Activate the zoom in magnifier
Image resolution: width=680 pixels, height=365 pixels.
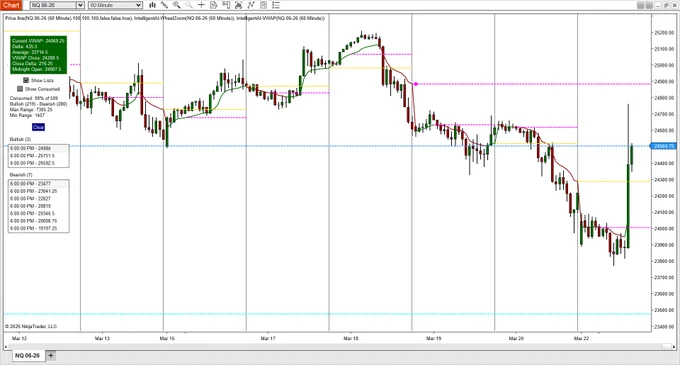(177, 5)
